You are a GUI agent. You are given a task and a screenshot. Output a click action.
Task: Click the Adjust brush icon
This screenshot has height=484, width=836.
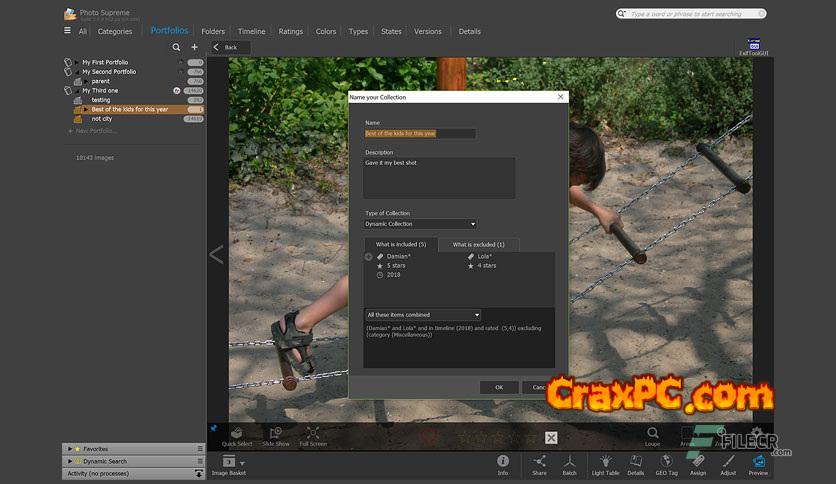[729, 462]
